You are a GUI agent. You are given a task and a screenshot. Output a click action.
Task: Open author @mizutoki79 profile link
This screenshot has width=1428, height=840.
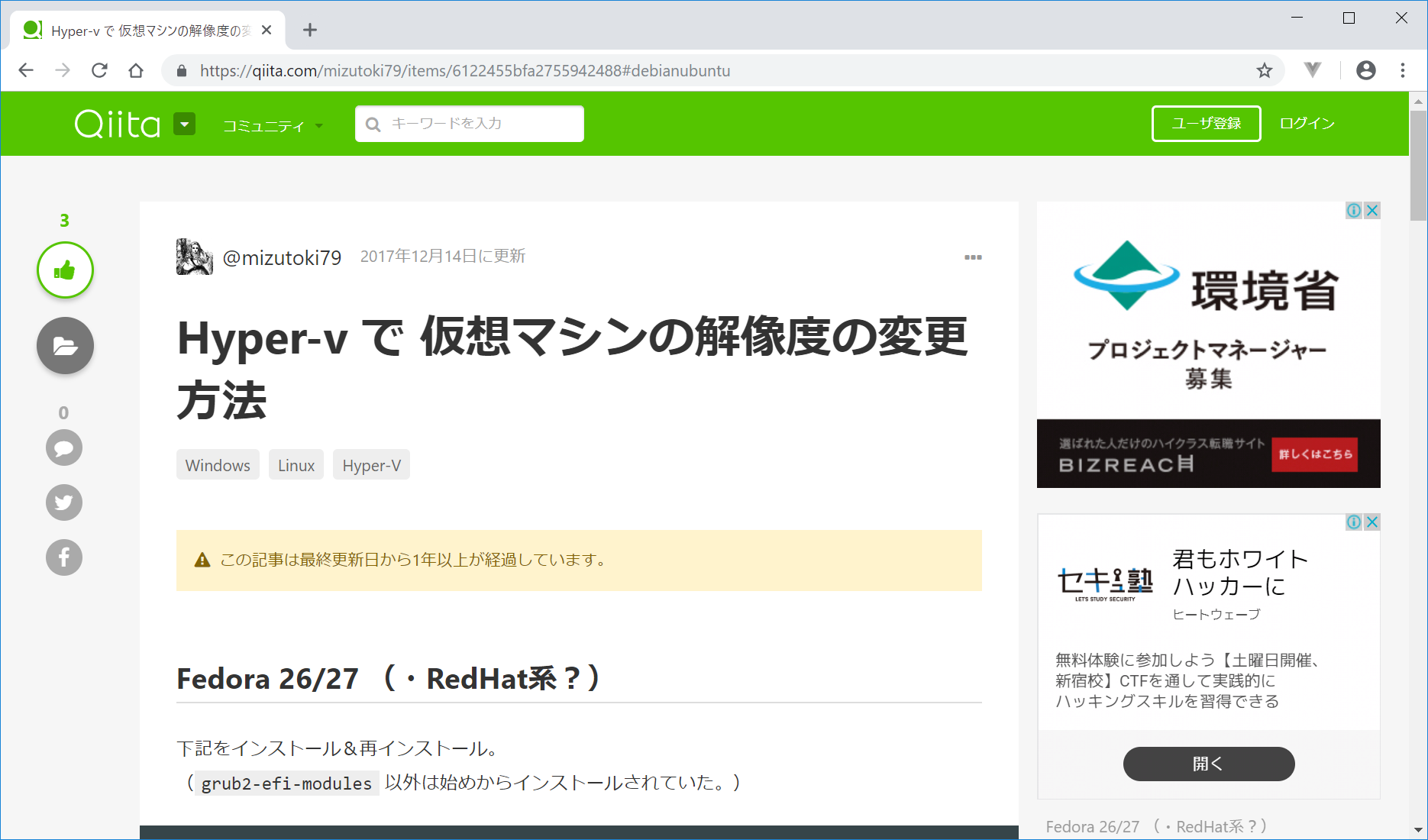282,258
